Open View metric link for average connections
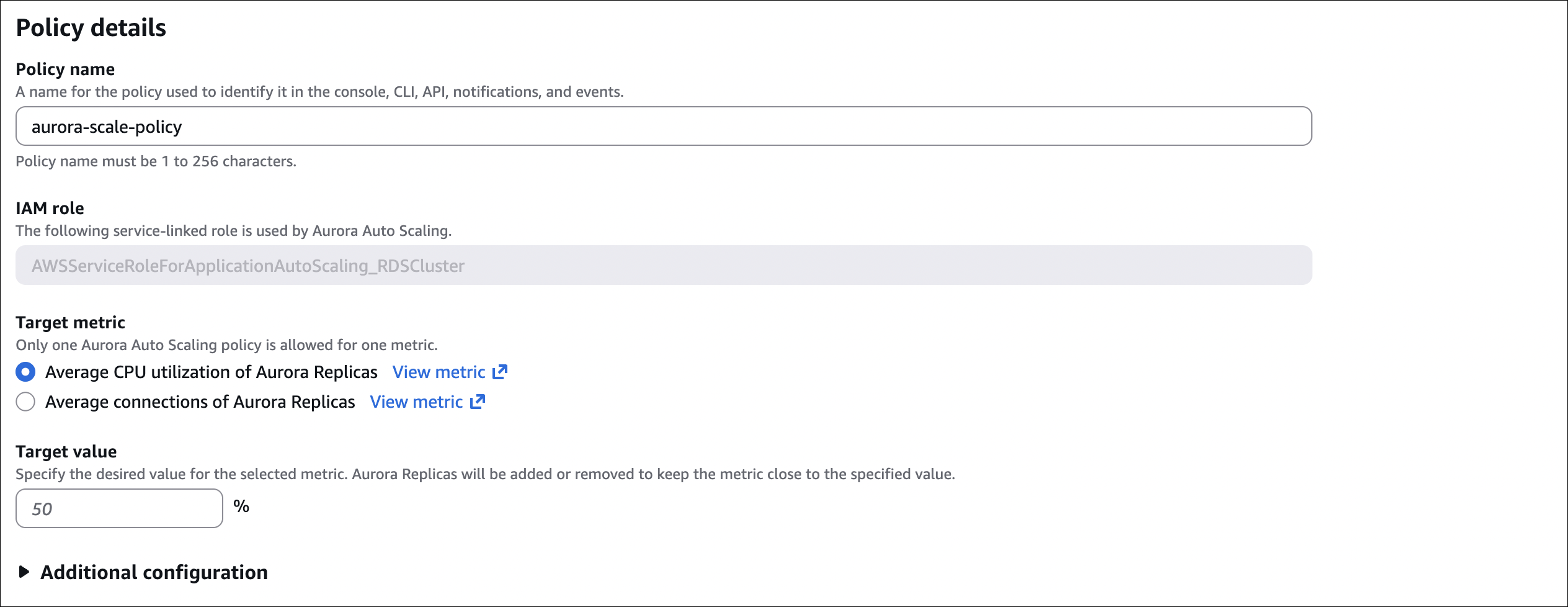This screenshot has width=1568, height=607. 416,402
